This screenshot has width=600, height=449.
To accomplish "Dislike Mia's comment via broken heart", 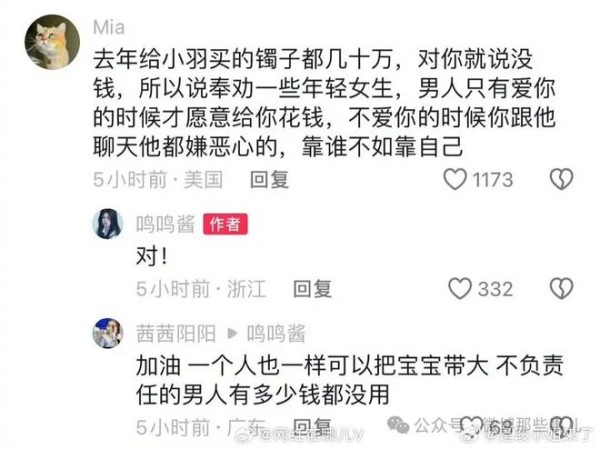I will pos(561,179).
